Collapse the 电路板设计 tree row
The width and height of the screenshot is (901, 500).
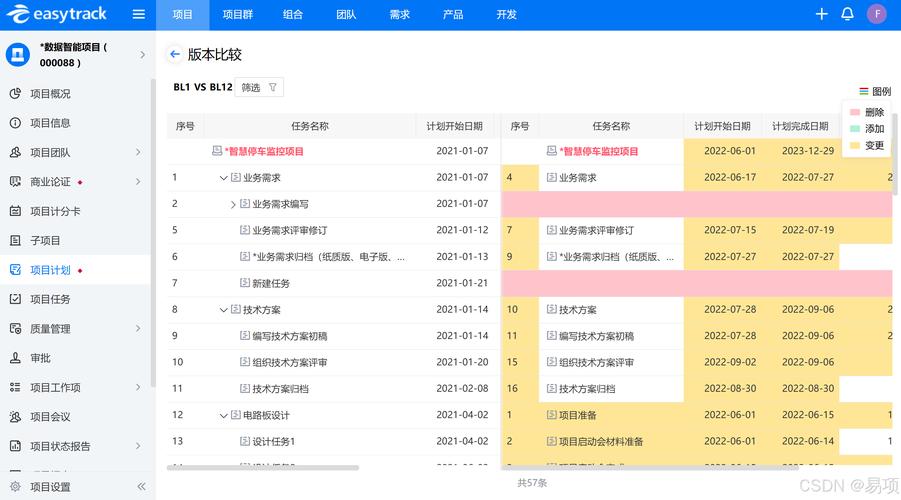pos(224,416)
